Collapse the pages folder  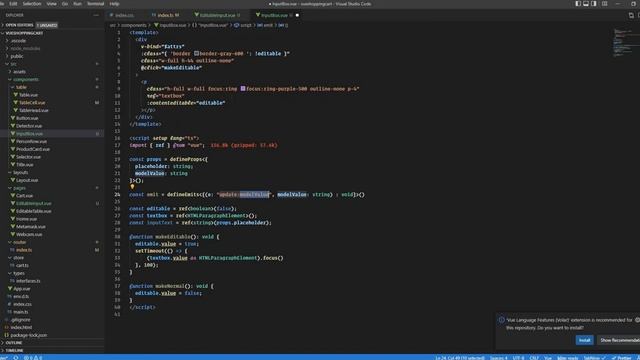(19, 188)
